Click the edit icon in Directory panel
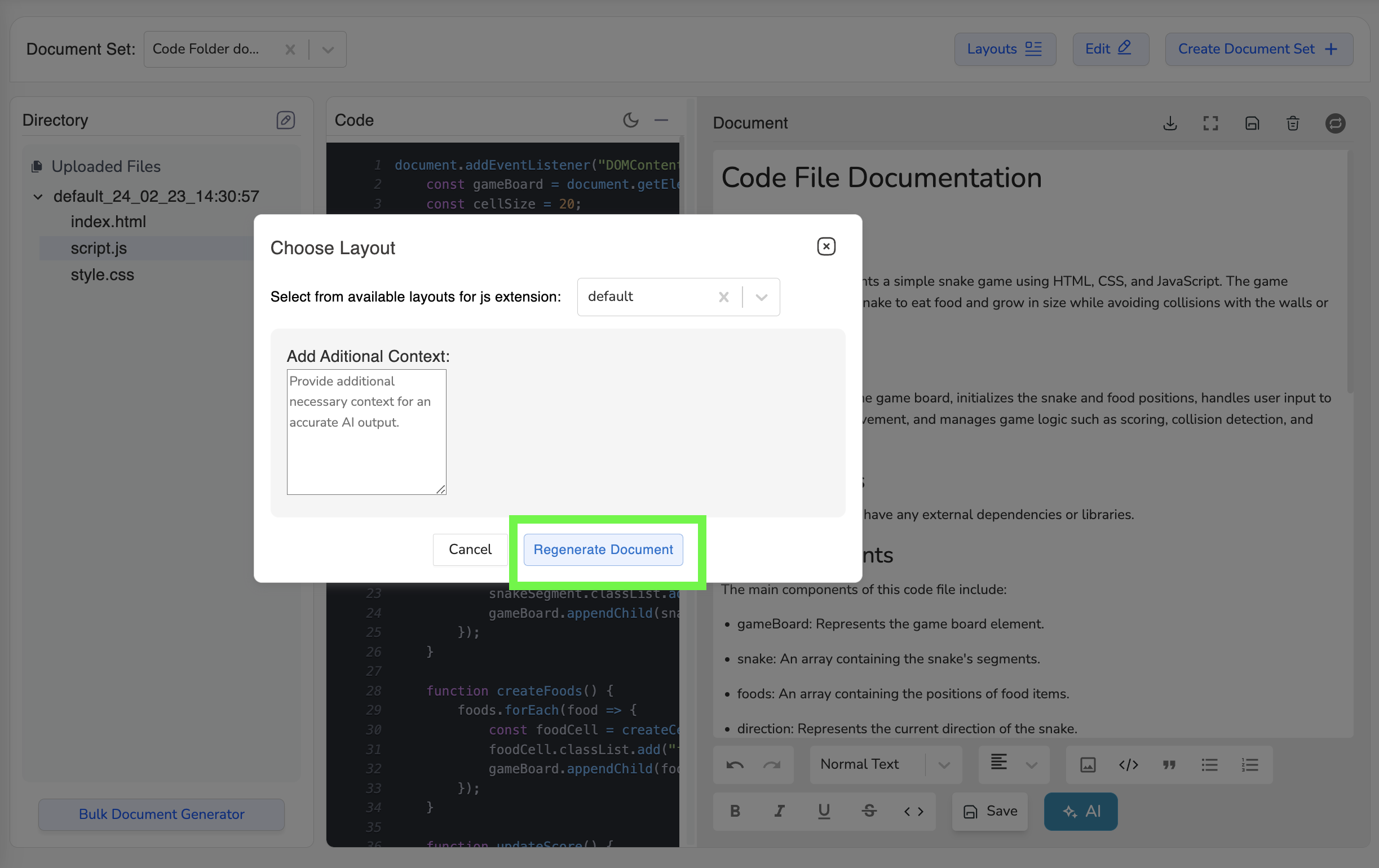Image resolution: width=1379 pixels, height=868 pixels. [x=285, y=119]
